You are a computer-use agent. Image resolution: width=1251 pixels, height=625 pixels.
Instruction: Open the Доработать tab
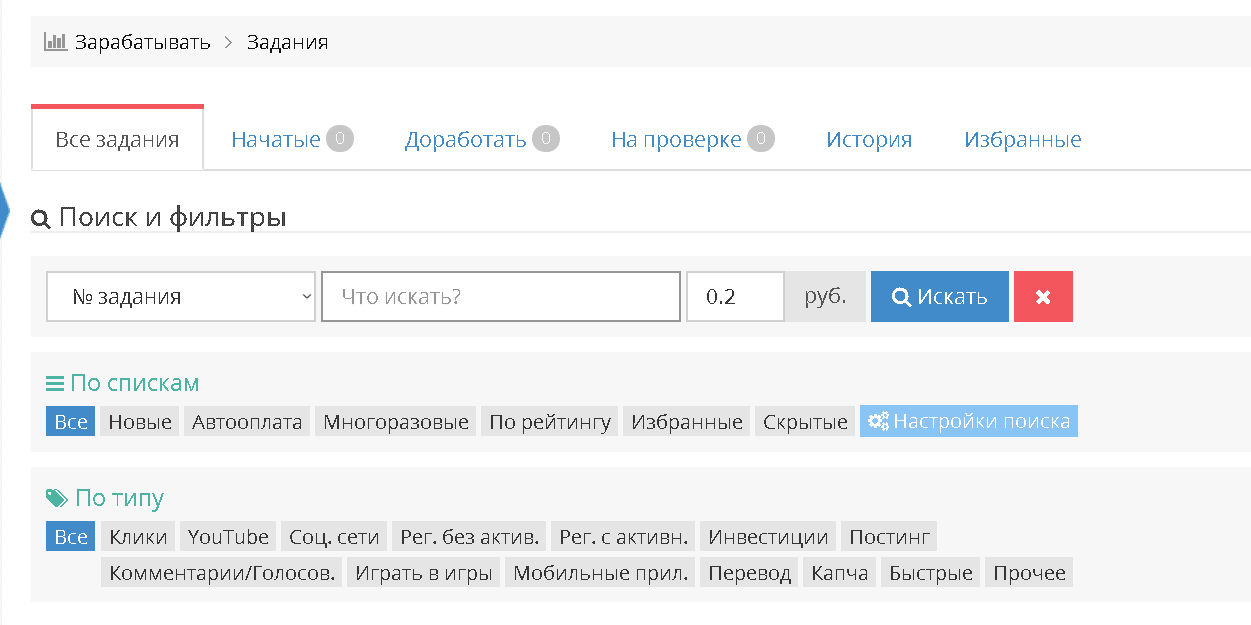pos(465,139)
